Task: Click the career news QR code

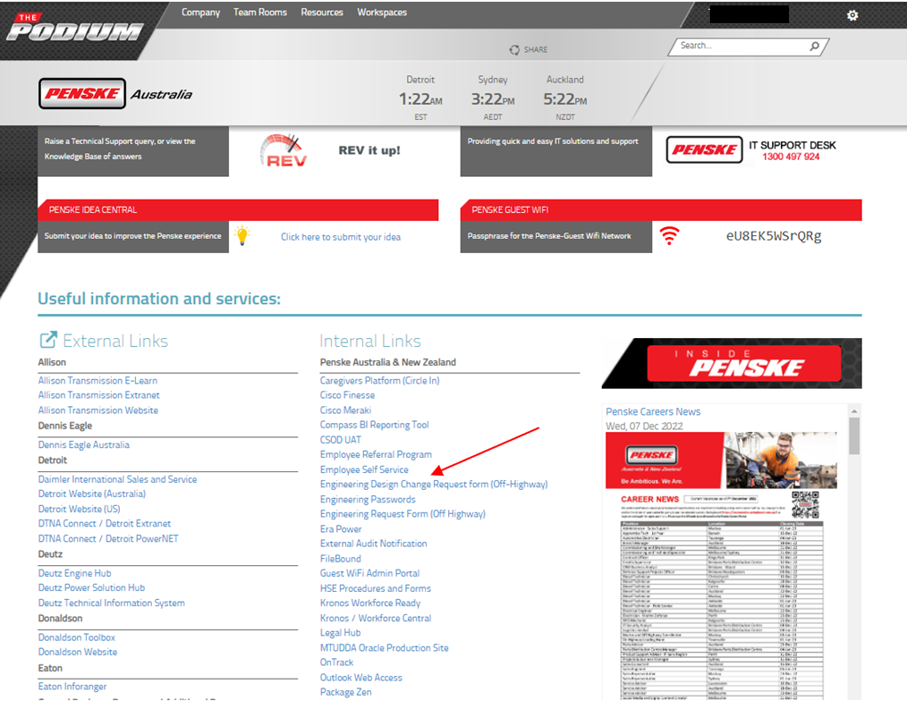Action: click(805, 504)
